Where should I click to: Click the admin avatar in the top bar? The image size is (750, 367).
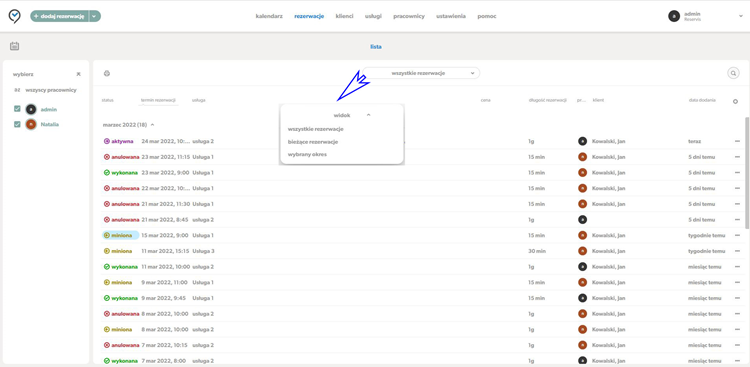click(x=674, y=16)
